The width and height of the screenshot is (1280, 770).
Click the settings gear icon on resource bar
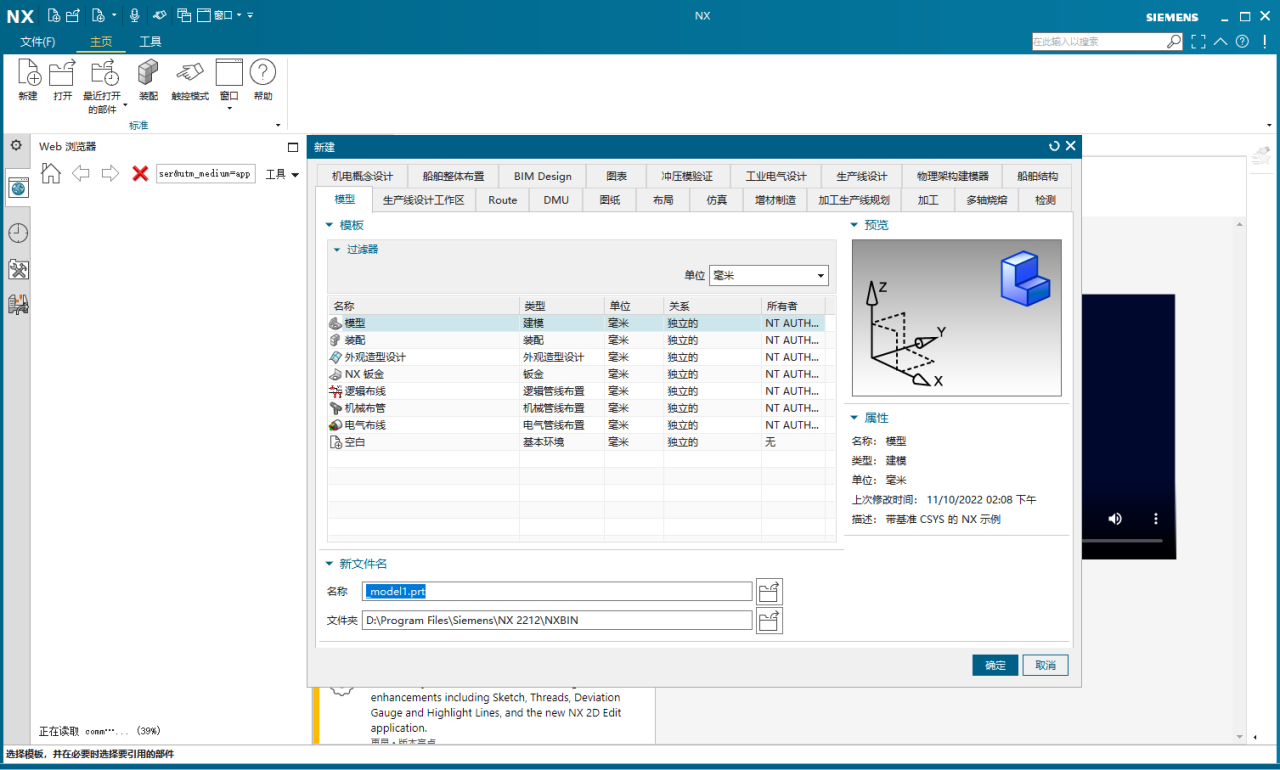pos(16,146)
